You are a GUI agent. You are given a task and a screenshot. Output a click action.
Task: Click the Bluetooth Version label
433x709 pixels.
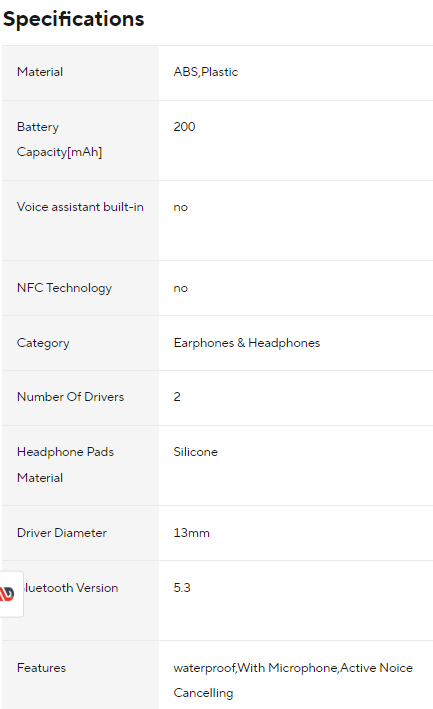(71, 588)
